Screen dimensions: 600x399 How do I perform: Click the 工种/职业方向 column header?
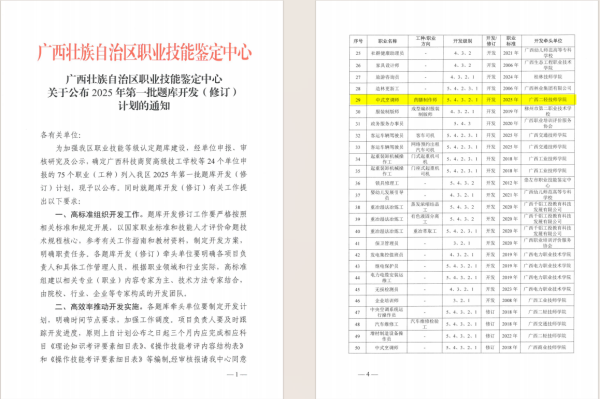[426, 41]
